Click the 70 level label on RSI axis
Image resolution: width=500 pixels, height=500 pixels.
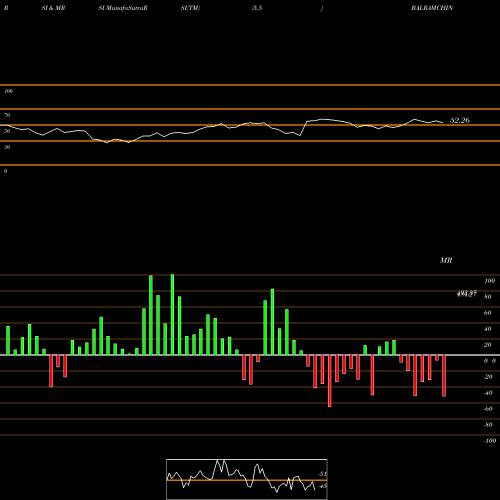[7, 115]
